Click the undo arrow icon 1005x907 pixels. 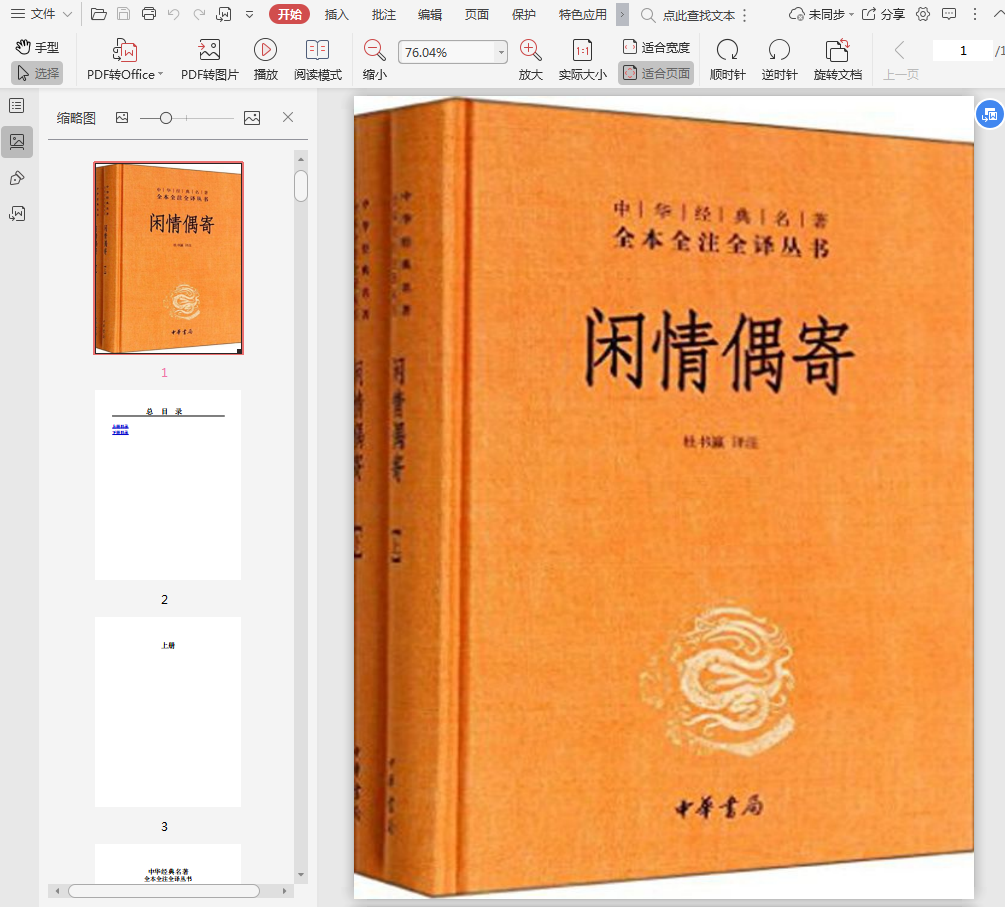[174, 14]
